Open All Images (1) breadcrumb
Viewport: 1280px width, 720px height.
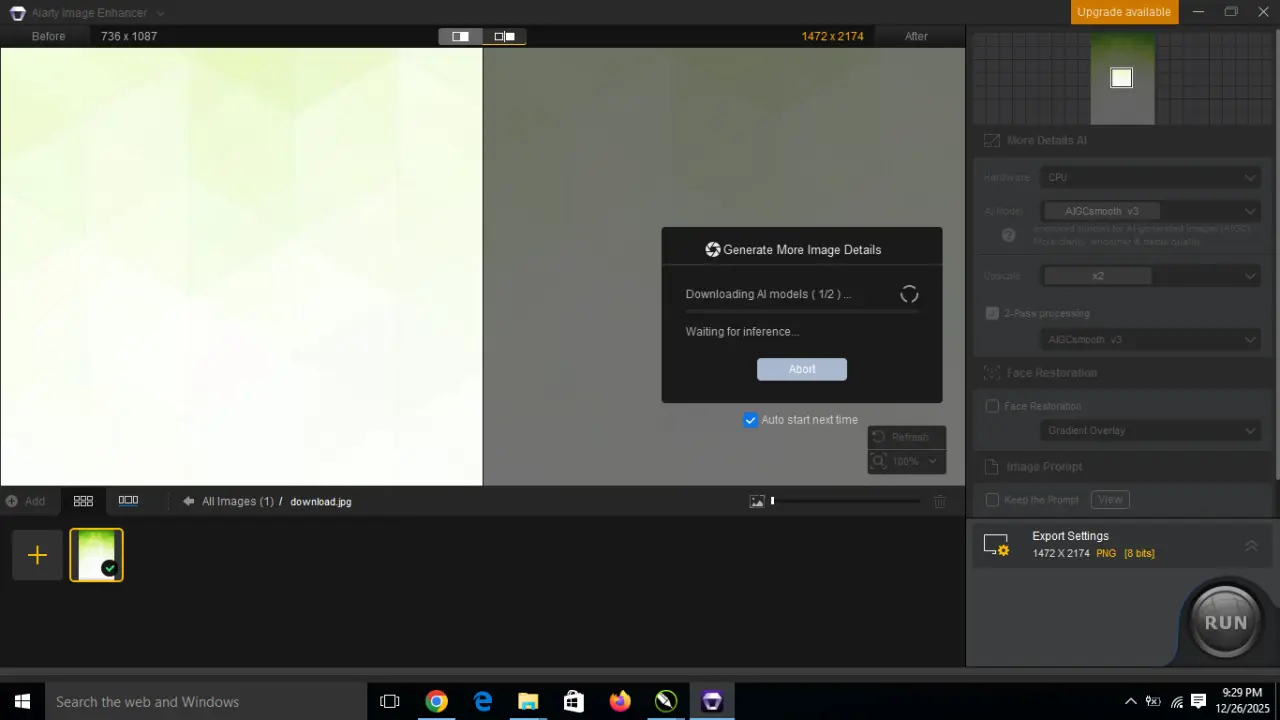238,501
